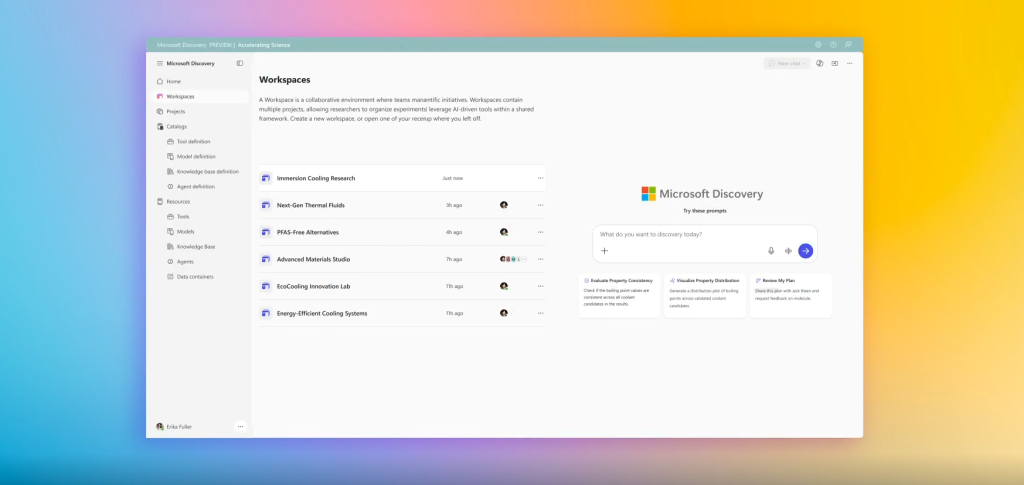Click the microphone icon in prompt box
1024x485 pixels.
pyautogui.click(x=771, y=251)
